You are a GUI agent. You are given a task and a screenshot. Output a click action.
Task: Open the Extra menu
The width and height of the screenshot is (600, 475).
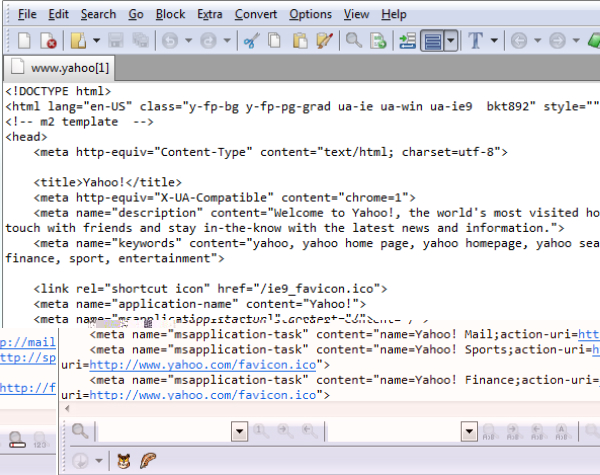(x=210, y=14)
